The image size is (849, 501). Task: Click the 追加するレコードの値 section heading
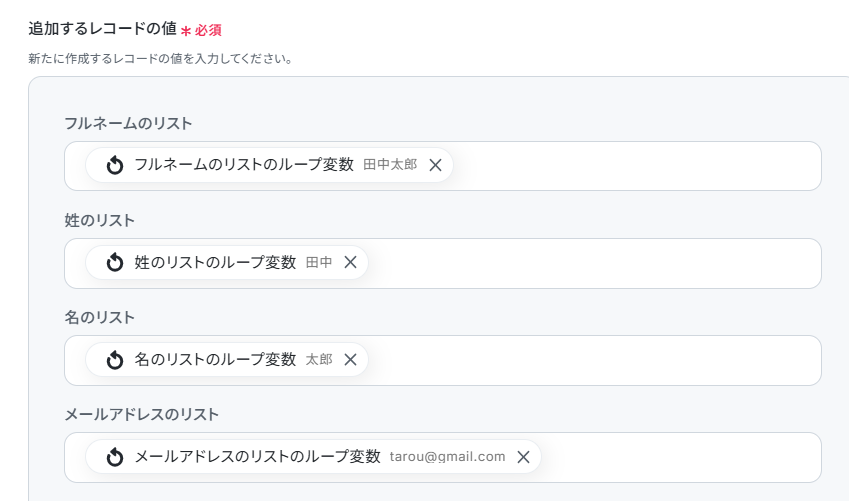point(102,29)
